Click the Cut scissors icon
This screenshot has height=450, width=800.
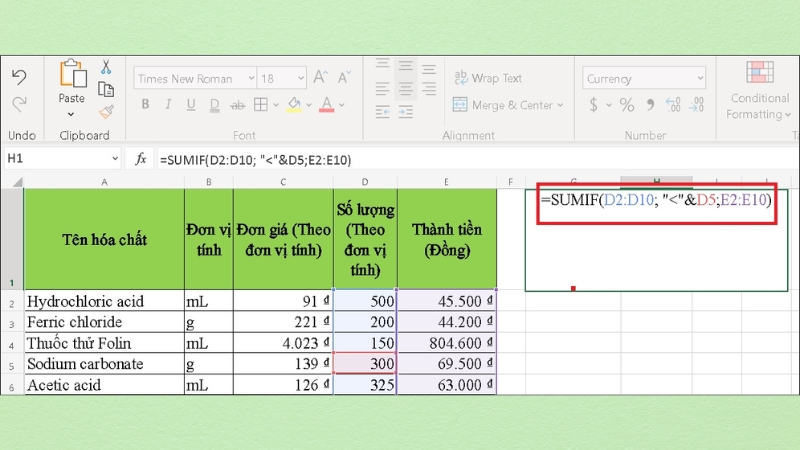105,67
